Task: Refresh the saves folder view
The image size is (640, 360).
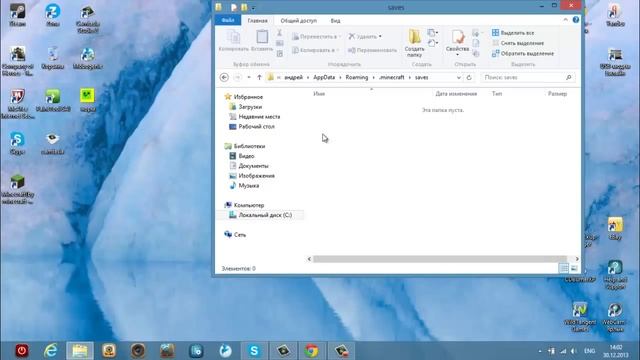Action: pyautogui.click(x=469, y=78)
